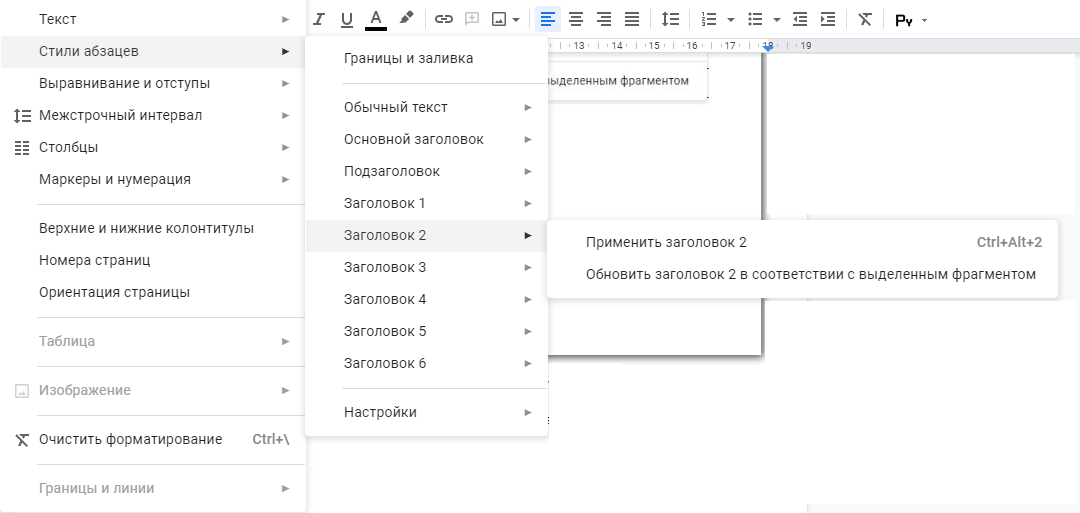Open the text color picker
This screenshot has height=513, width=1080.
click(x=376, y=19)
